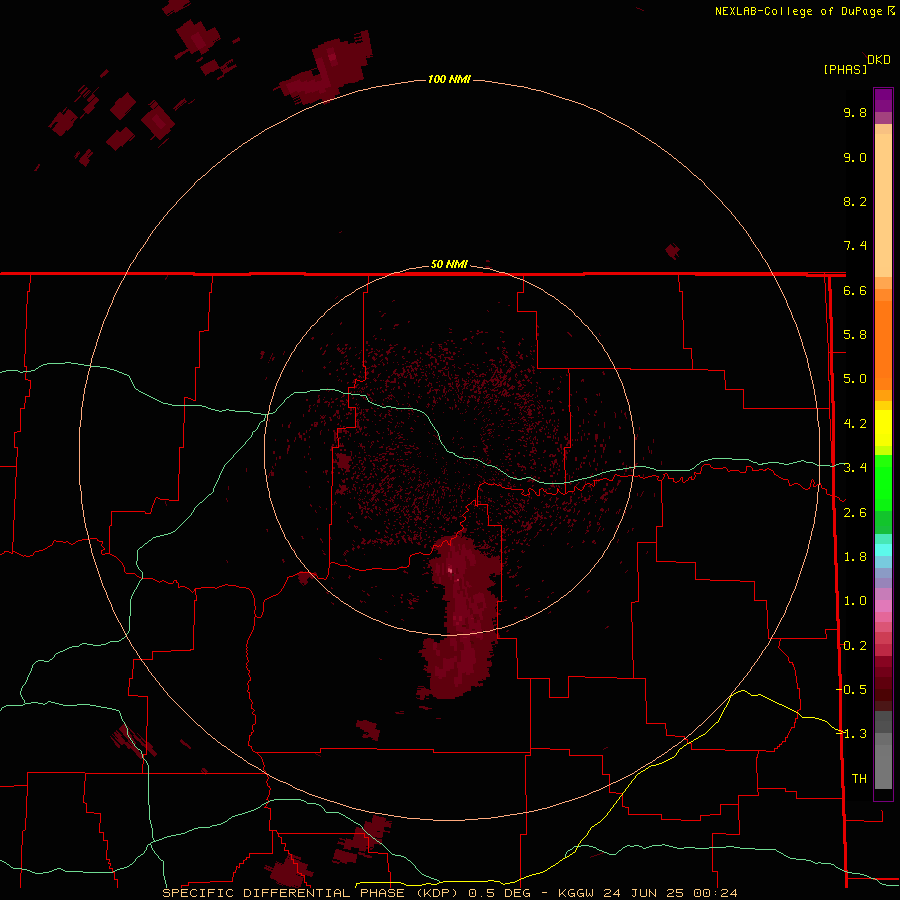The image size is (900, 900).
Task: Select the 5.0 value on the color scale
Action: (x=855, y=379)
